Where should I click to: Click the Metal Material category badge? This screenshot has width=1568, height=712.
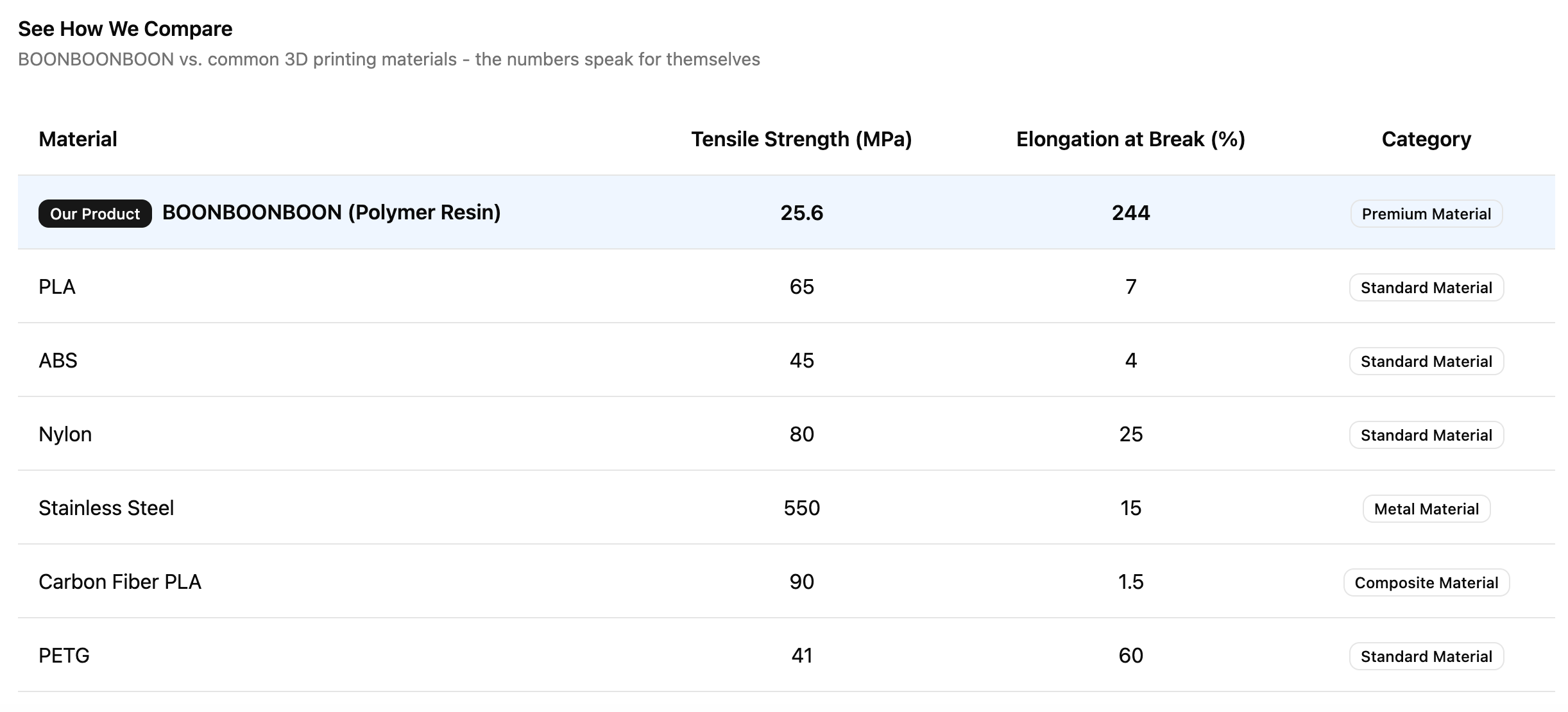(1426, 509)
